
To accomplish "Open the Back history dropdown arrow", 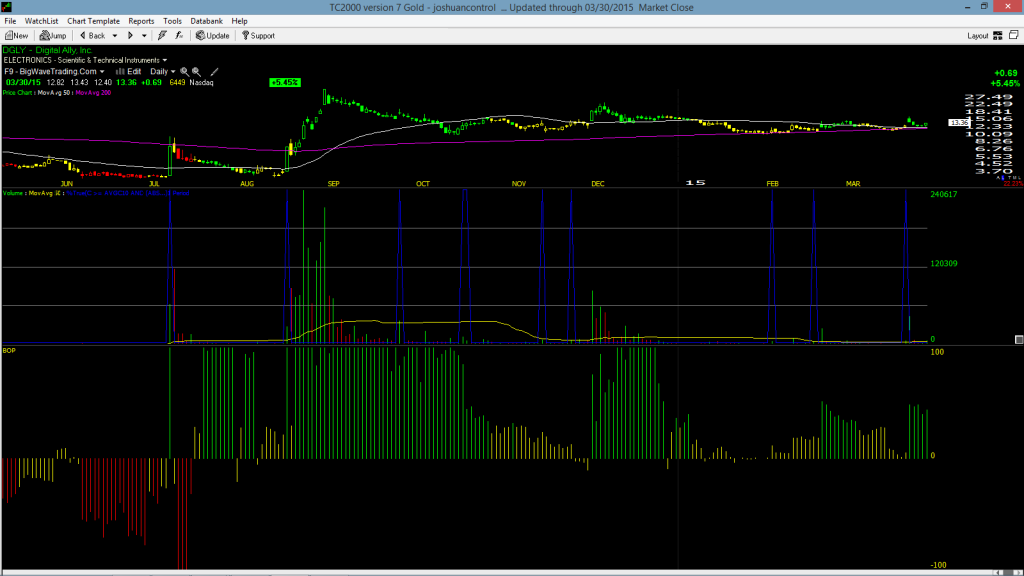I will point(115,36).
